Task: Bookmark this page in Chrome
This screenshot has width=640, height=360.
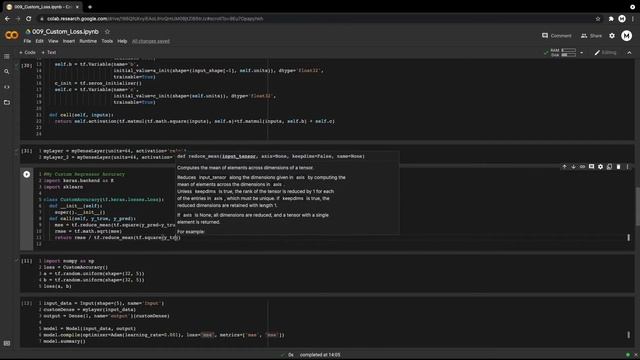Action: click(x=598, y=19)
